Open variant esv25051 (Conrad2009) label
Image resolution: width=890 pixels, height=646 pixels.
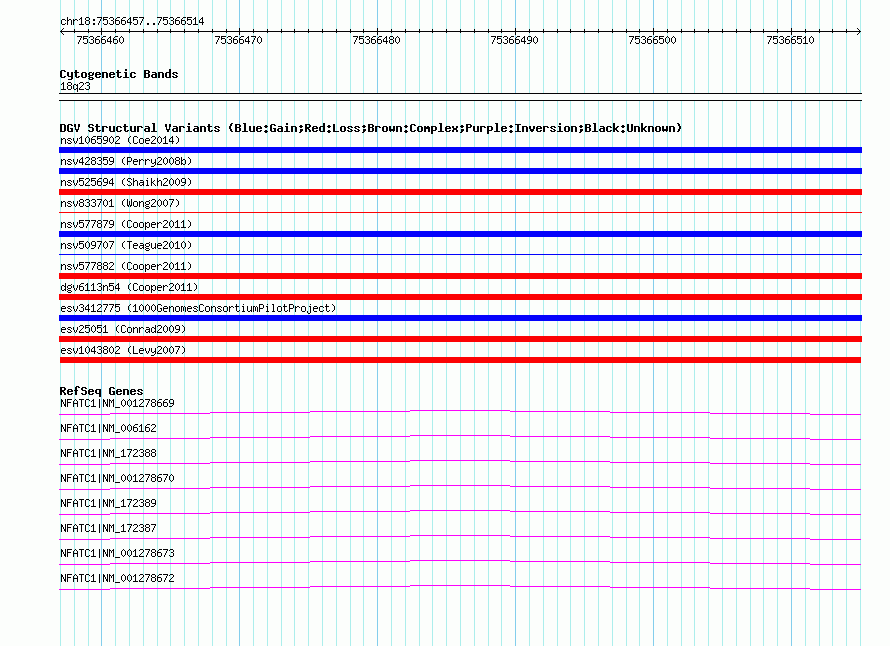[123, 329]
